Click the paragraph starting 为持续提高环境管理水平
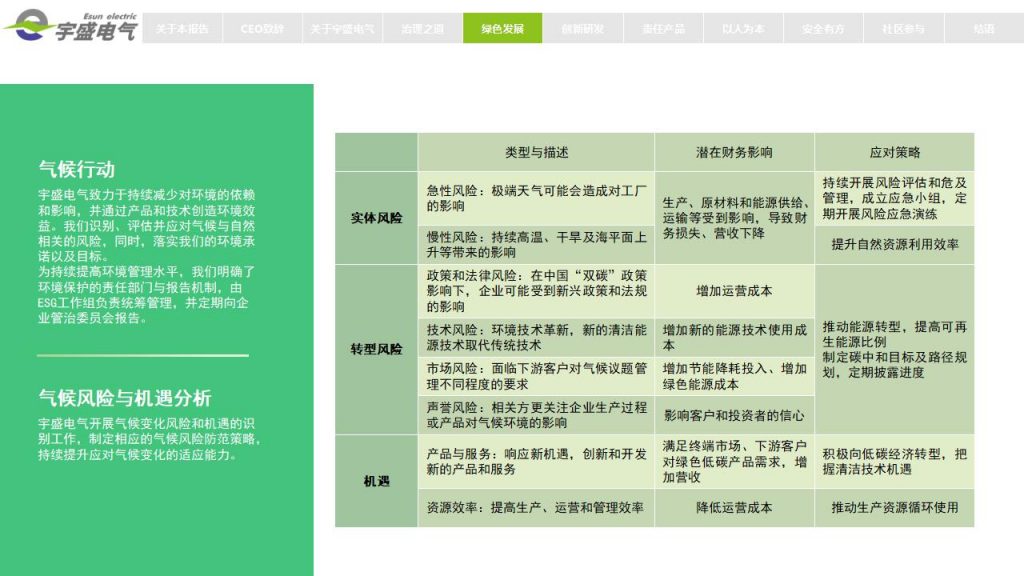Screen dimensions: 1024x576 coord(146,295)
